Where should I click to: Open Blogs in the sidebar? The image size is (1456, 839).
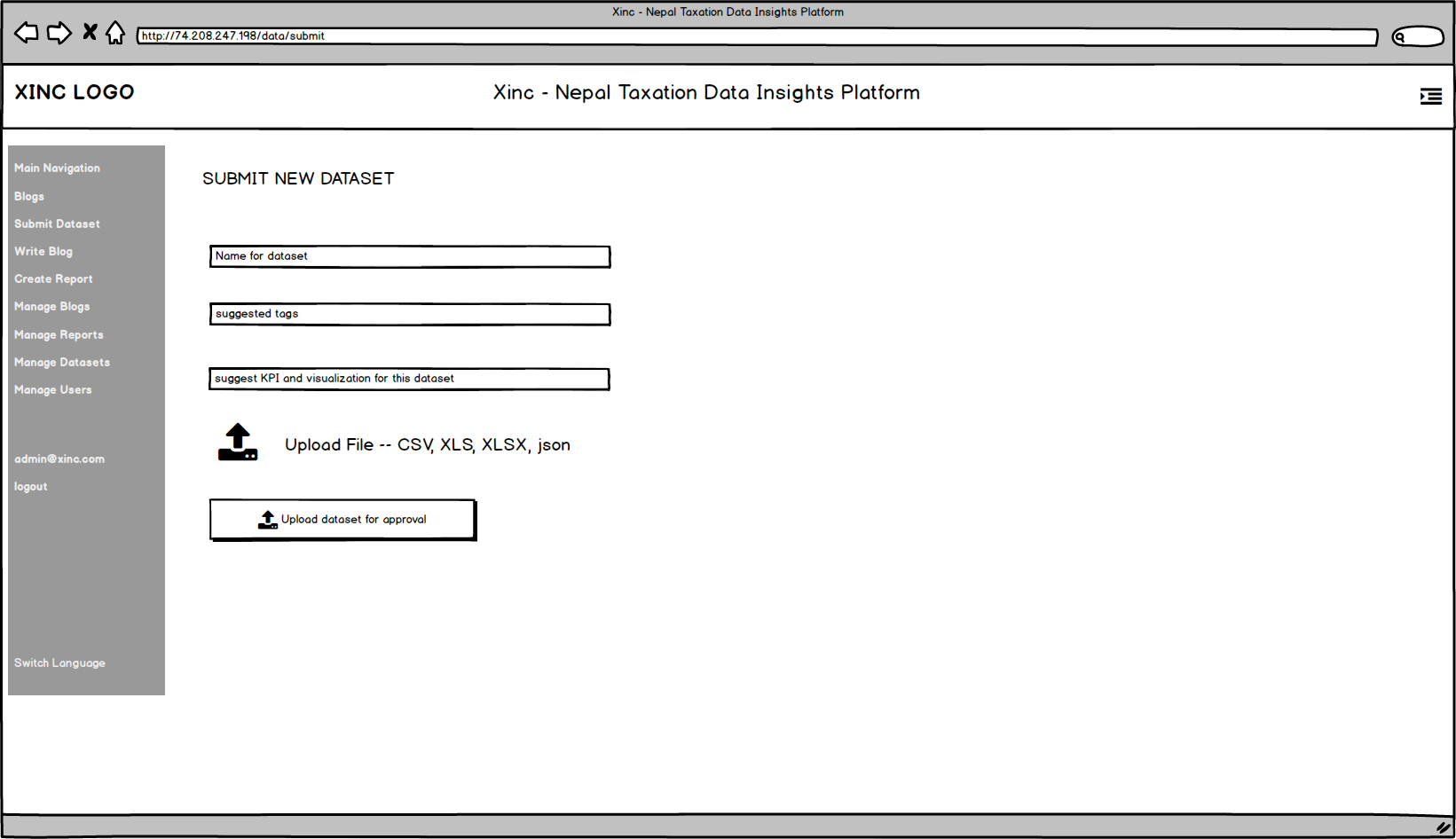coord(29,196)
